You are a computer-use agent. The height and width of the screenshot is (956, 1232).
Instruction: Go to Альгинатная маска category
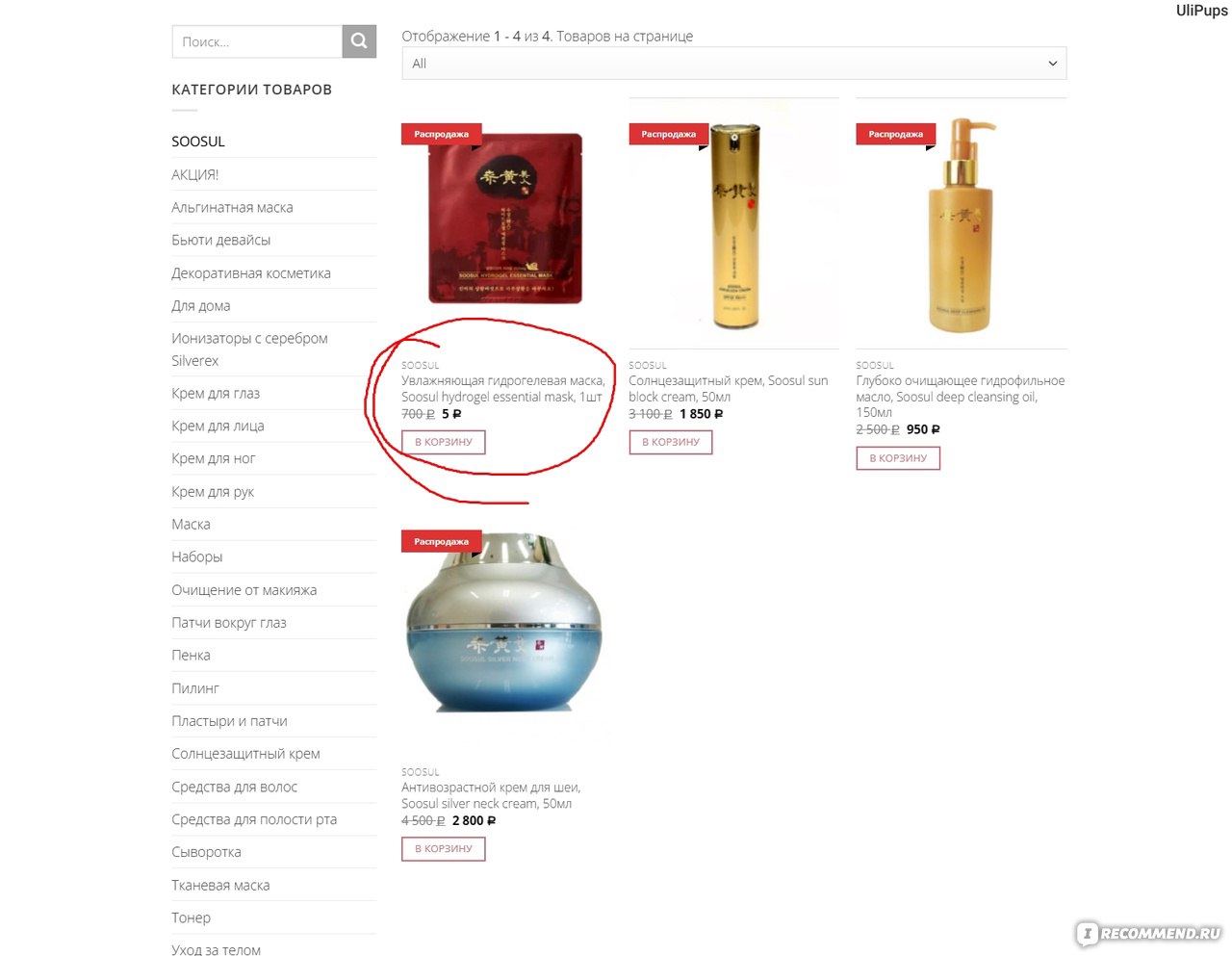pos(232,207)
